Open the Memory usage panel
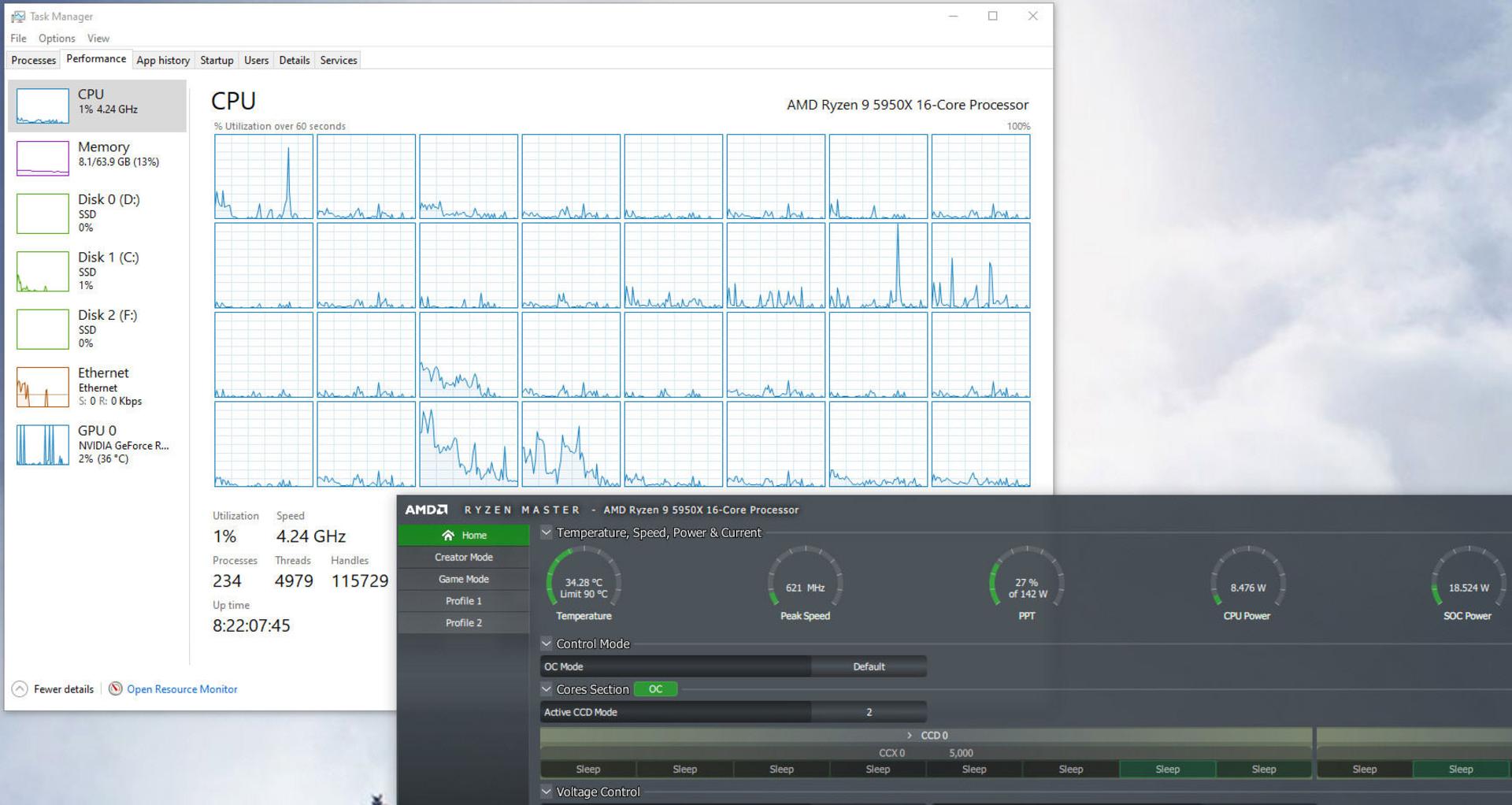 (x=97, y=158)
